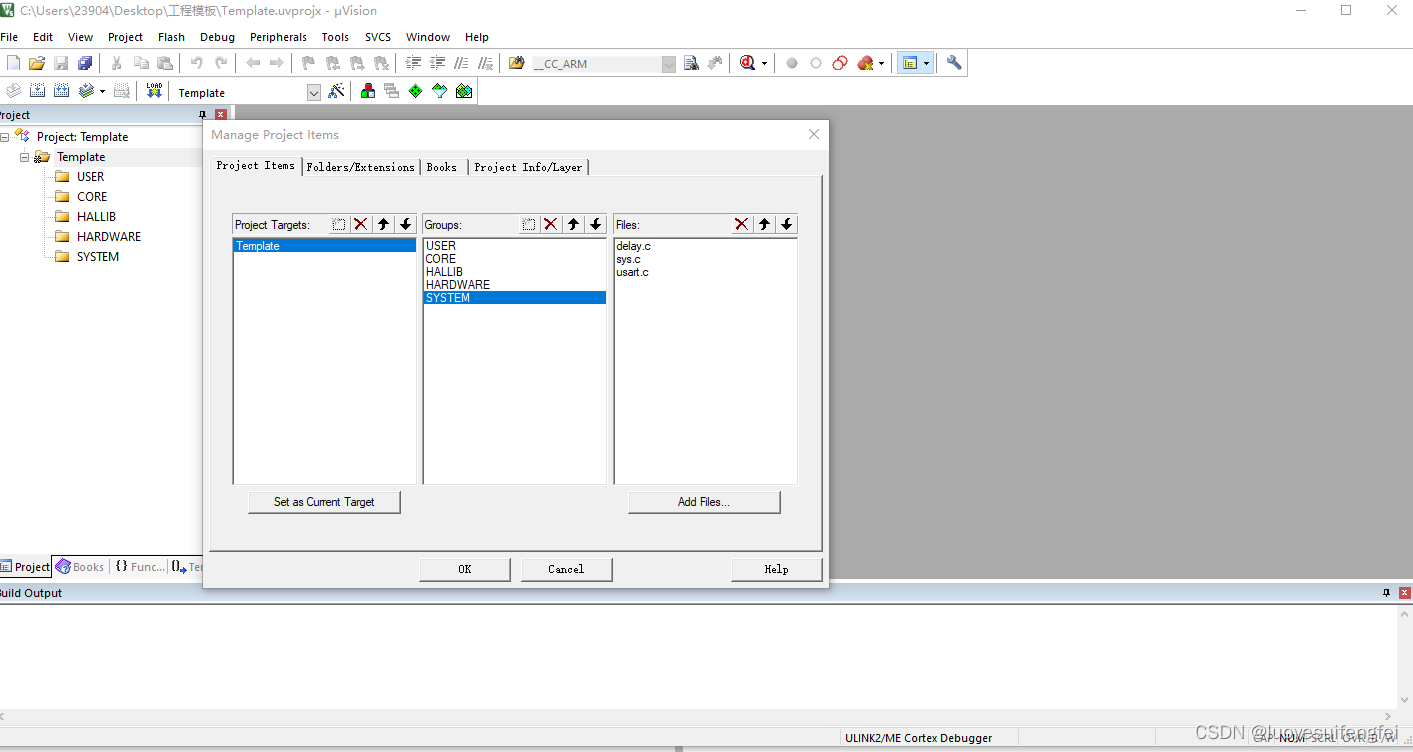Move file down in Files list
Screen dimensions: 1413x752
786,224
